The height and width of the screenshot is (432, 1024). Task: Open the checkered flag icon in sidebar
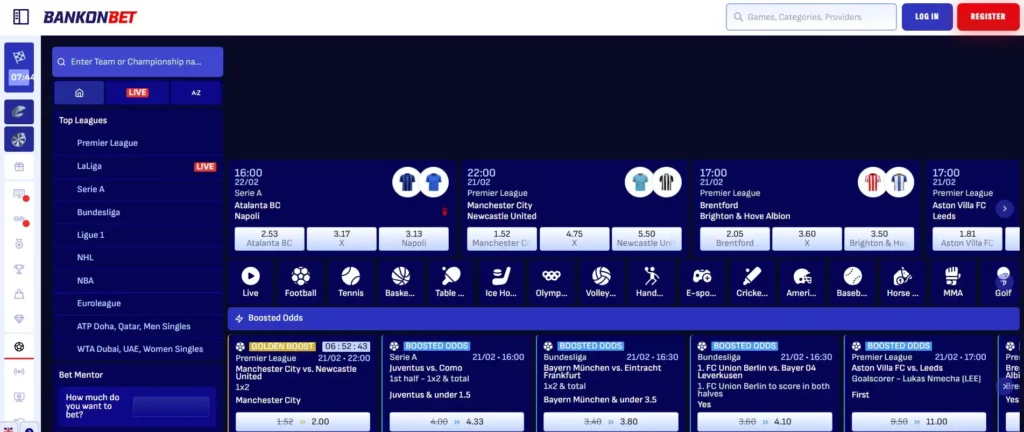click(19, 57)
